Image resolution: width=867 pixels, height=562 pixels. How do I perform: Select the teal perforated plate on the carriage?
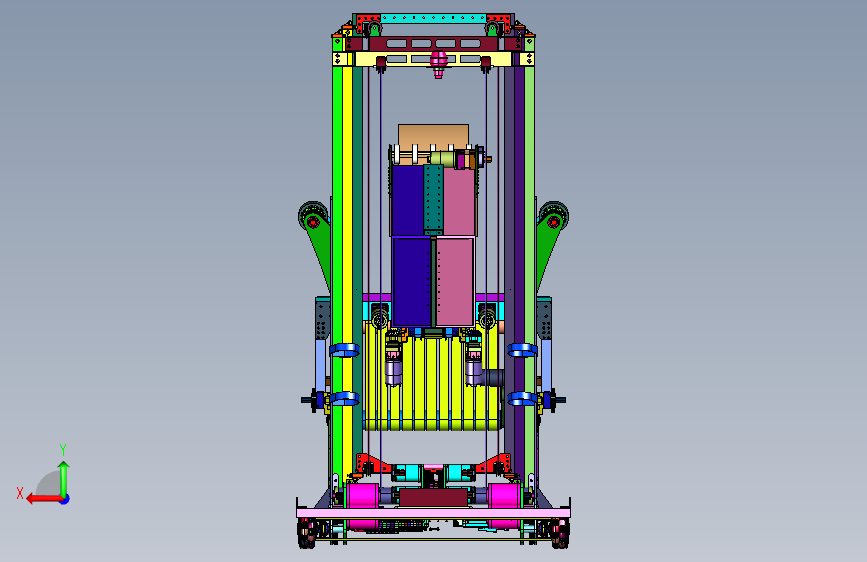(434, 199)
